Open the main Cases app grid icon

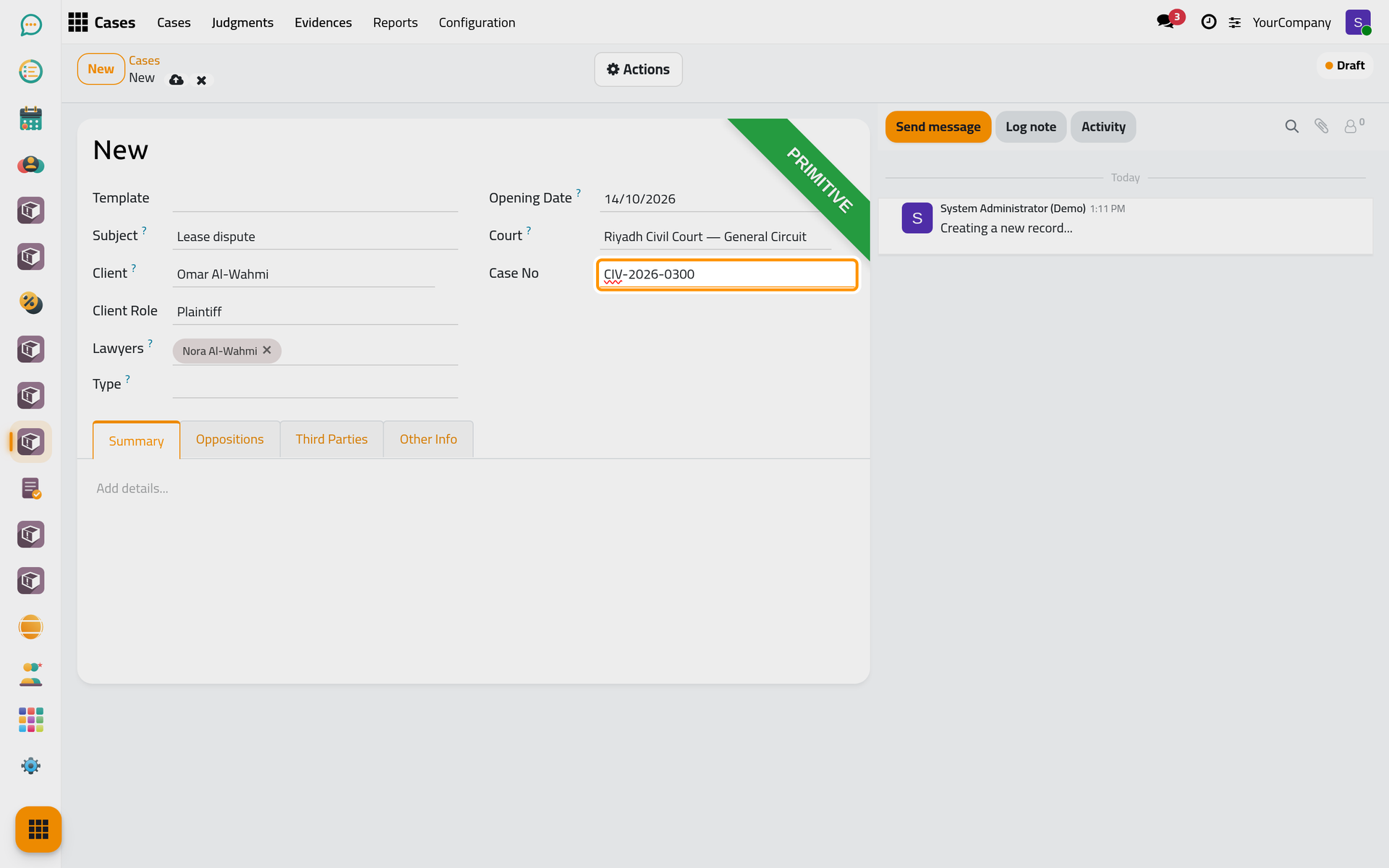click(78, 22)
